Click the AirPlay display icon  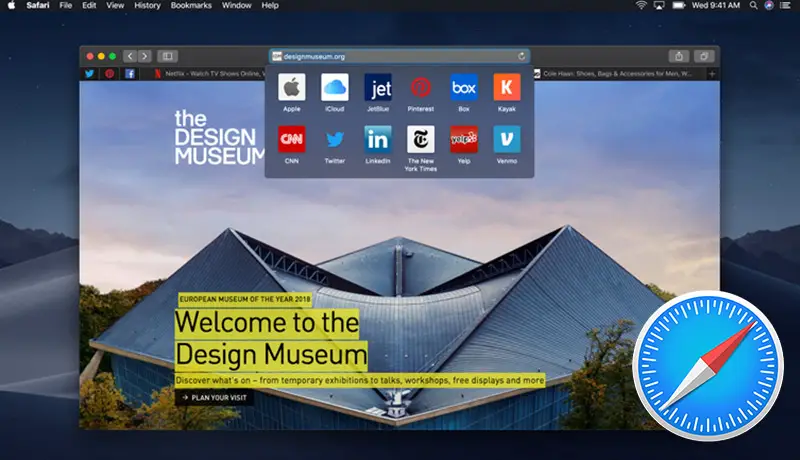pos(659,6)
